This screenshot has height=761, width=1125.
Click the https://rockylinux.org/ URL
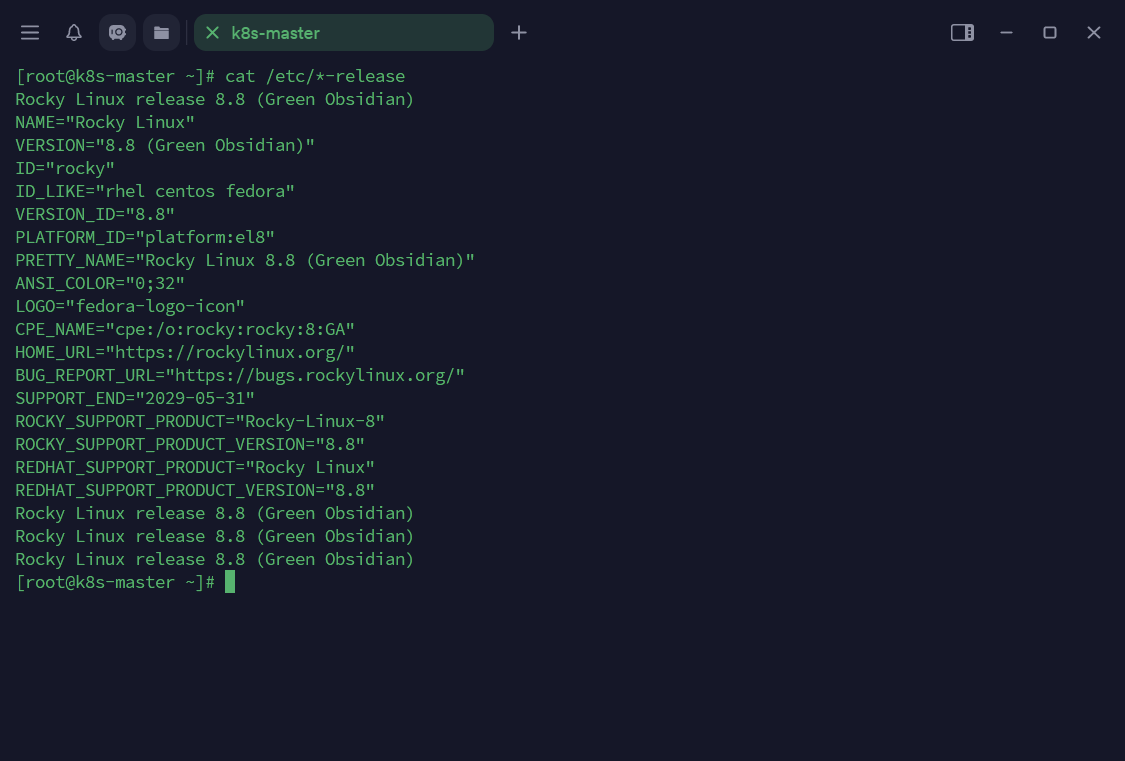point(230,352)
